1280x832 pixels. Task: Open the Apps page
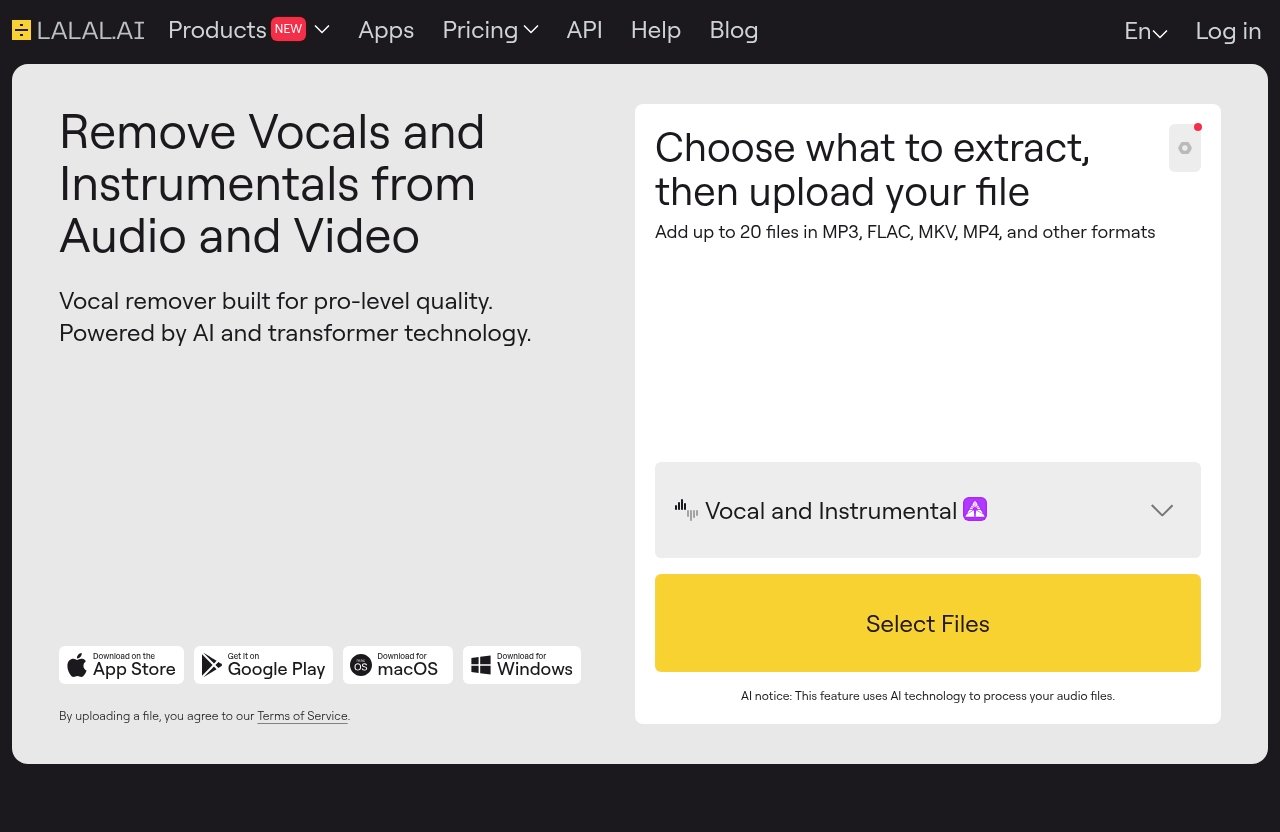click(x=386, y=30)
